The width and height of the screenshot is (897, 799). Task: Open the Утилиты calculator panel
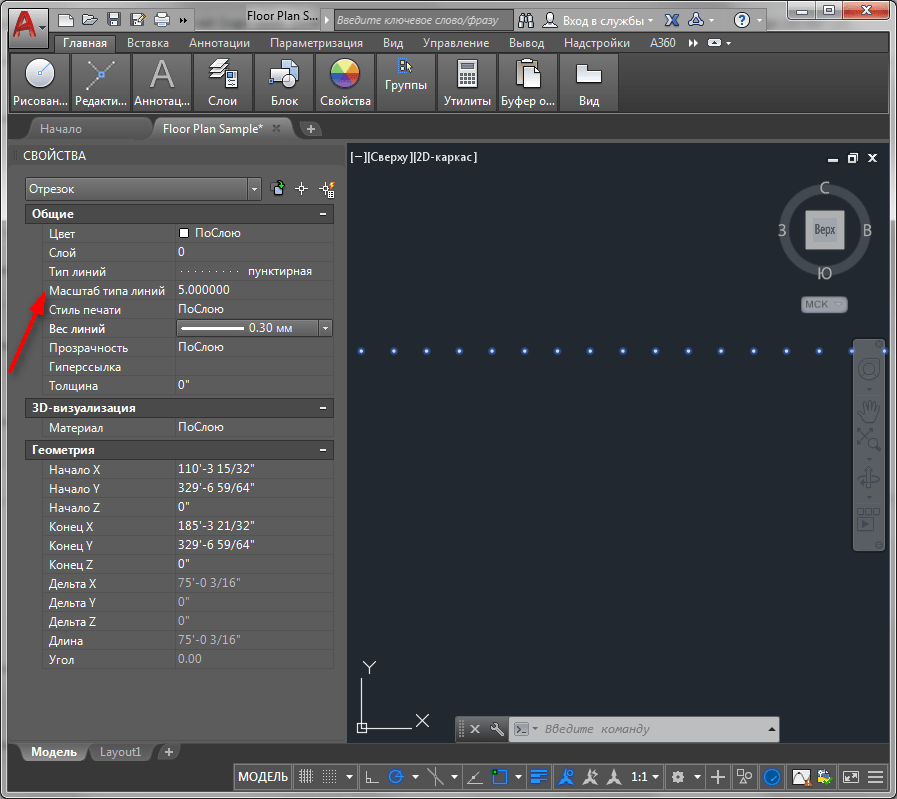click(x=467, y=82)
